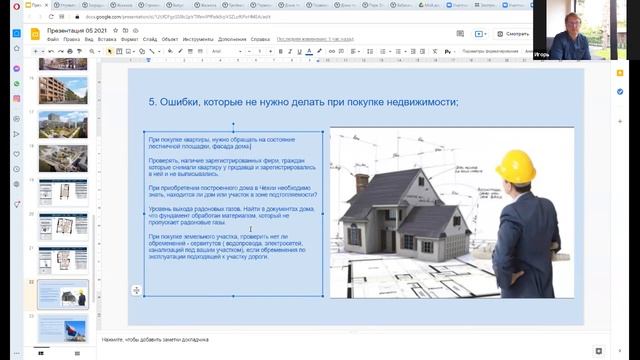Open the Insert image dropdown arrow
Viewport: 640px width, 360px height.
click(x=134, y=51)
